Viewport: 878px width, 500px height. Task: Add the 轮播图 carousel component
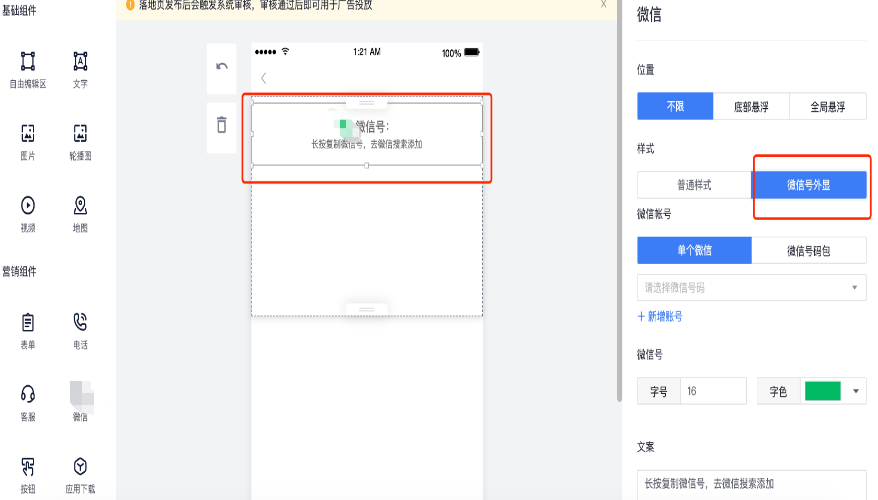(80, 134)
